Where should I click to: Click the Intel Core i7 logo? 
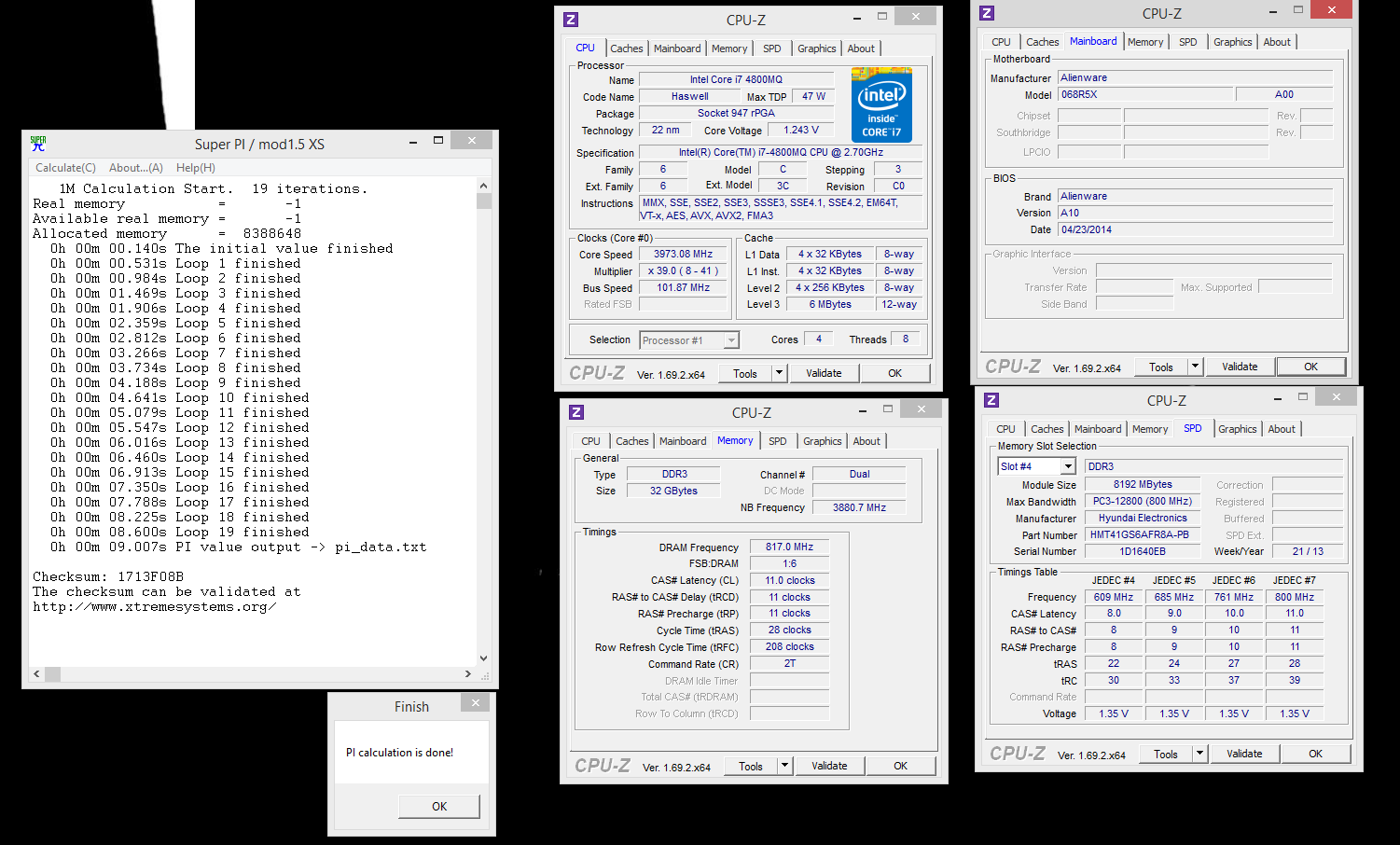[x=881, y=104]
